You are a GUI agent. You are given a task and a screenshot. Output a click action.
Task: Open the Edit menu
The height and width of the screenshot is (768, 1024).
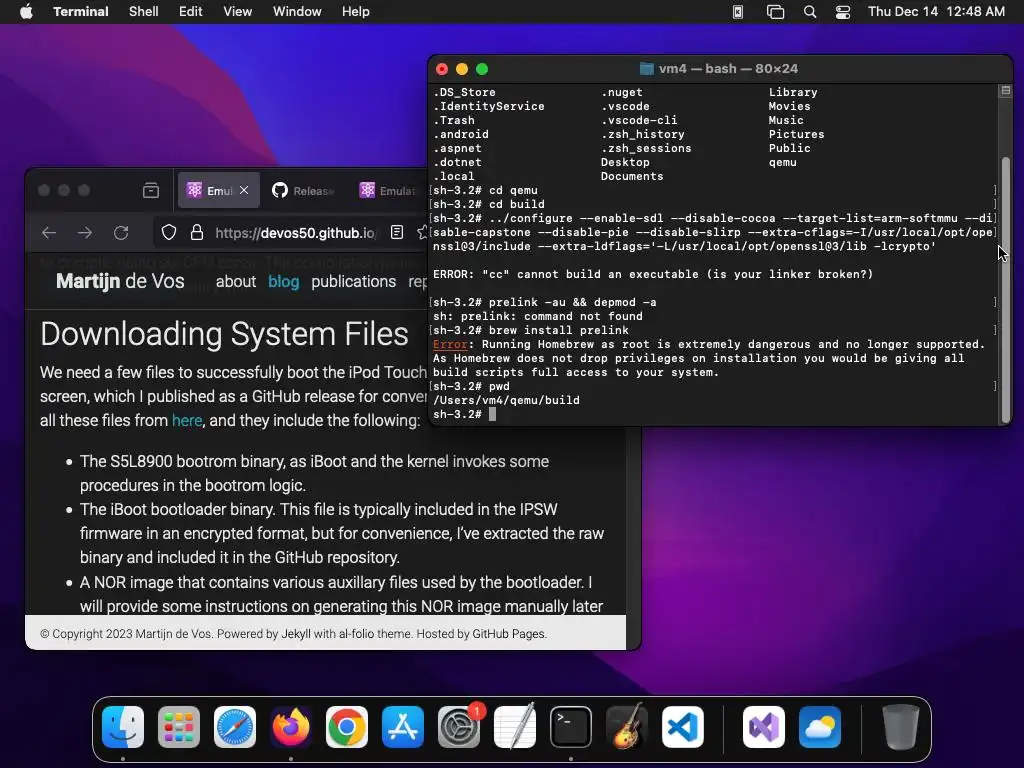click(x=191, y=12)
